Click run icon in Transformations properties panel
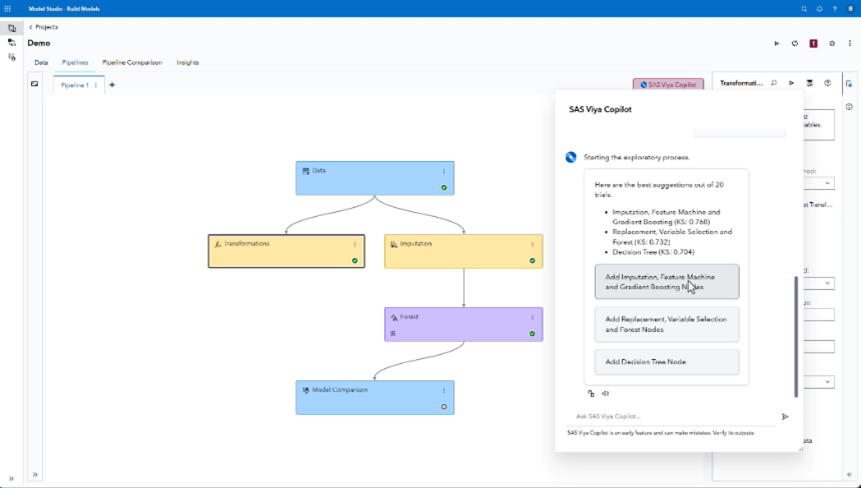 (x=791, y=83)
